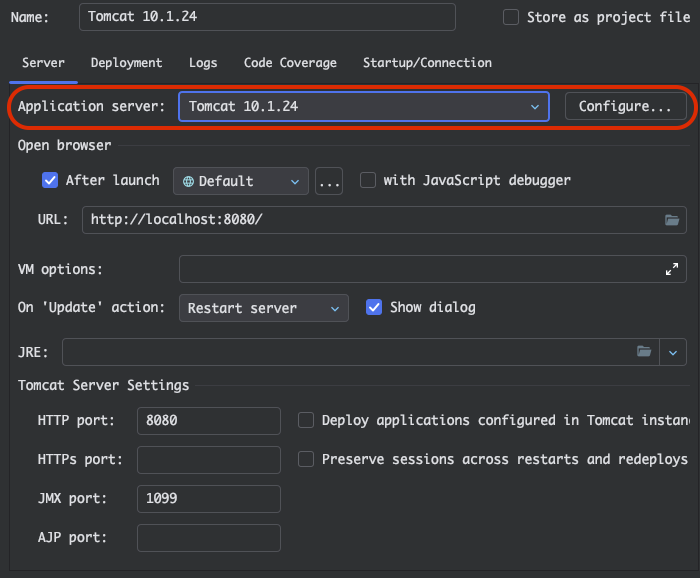
Task: Click the AJP port field
Action: point(209,538)
